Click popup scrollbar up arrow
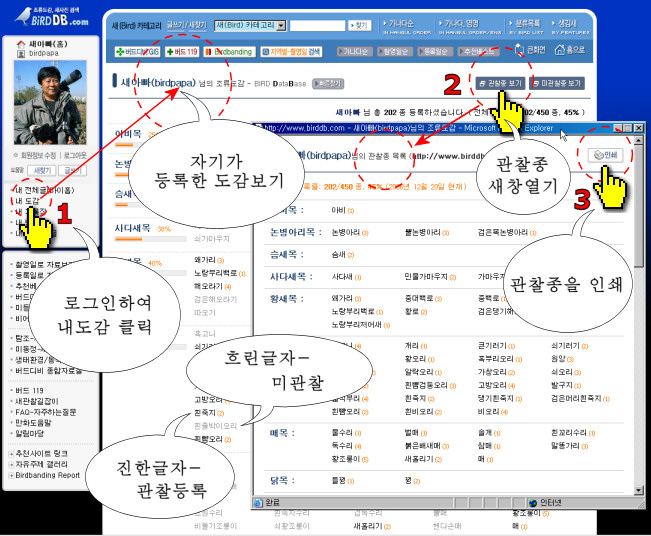The width and height of the screenshot is (651, 536). [639, 141]
